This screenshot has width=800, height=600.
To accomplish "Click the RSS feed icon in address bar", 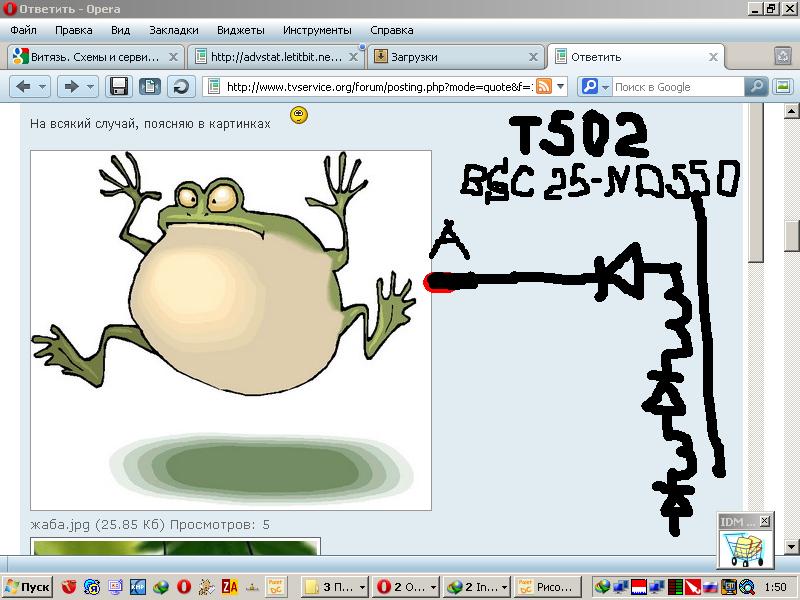I will 544,87.
